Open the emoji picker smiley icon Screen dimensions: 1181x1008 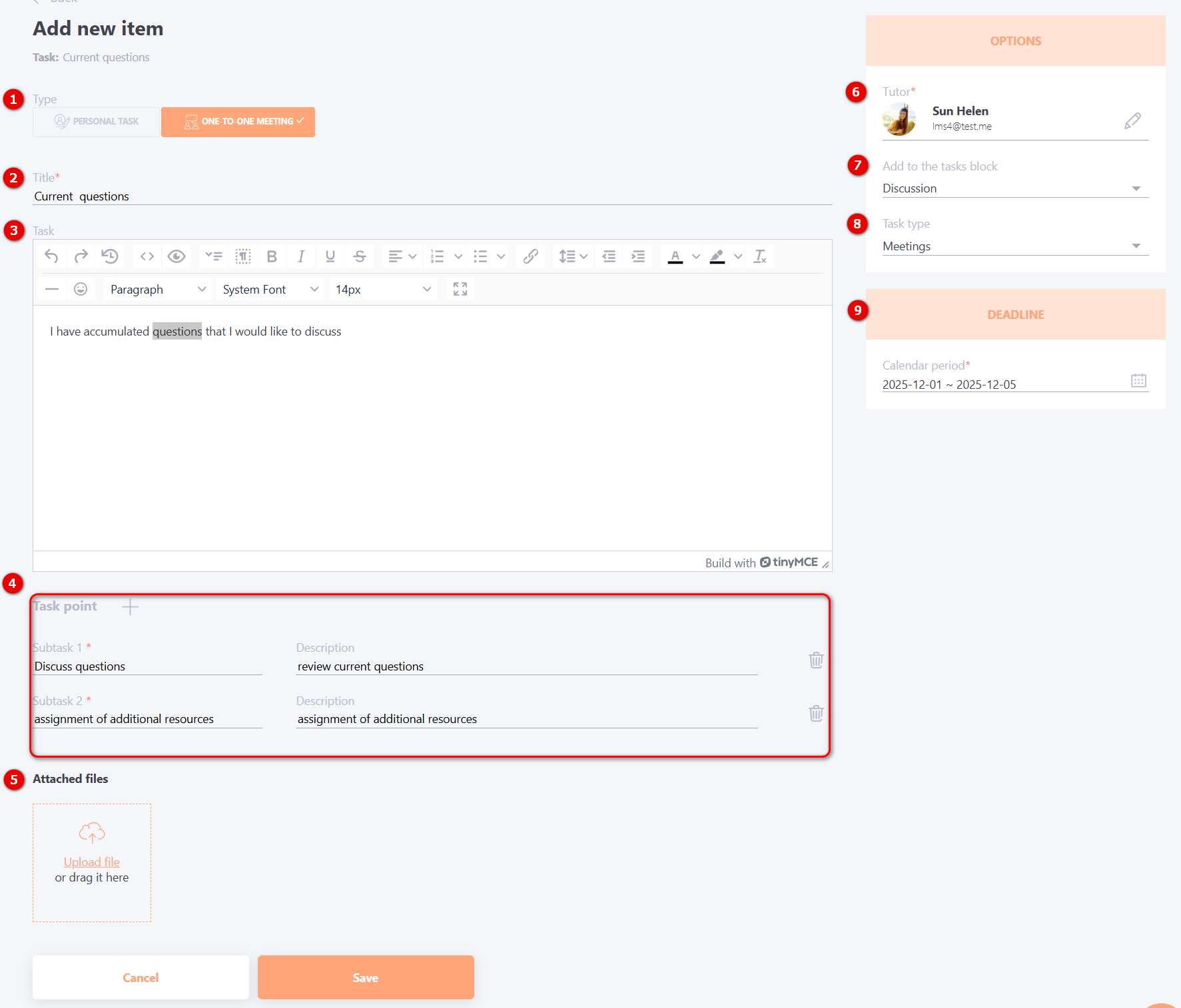click(81, 289)
